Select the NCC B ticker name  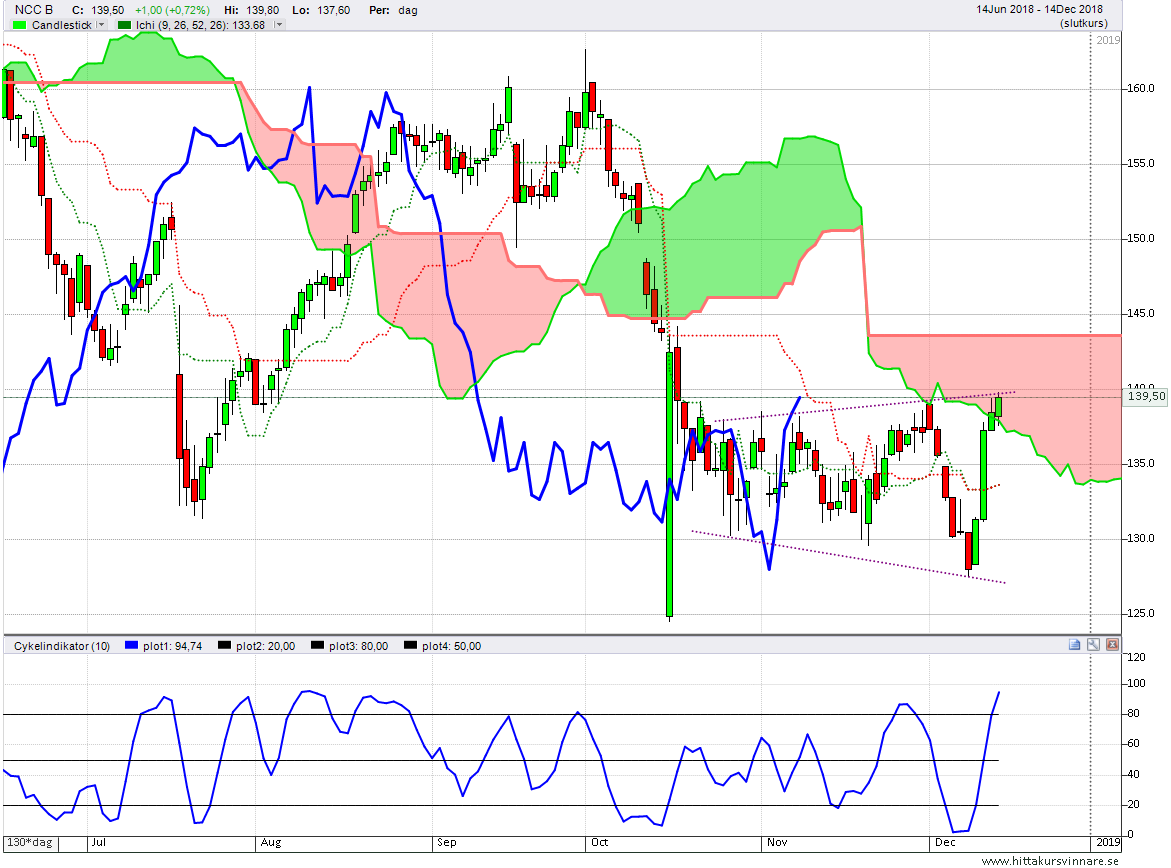click(x=34, y=10)
